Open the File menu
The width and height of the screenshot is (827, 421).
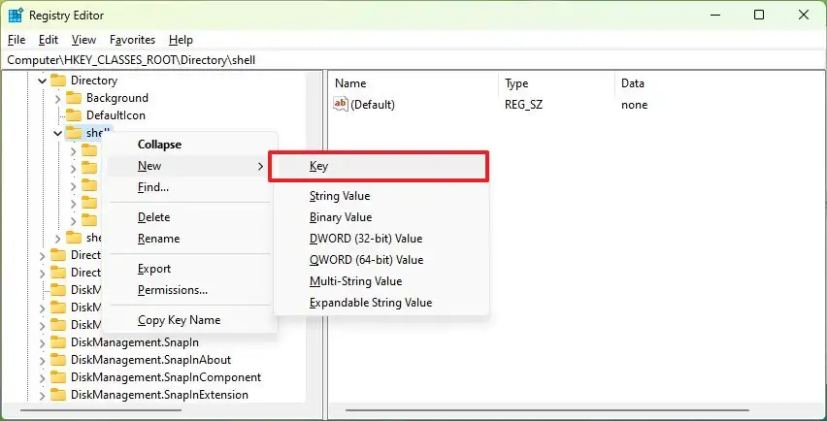[x=16, y=40]
